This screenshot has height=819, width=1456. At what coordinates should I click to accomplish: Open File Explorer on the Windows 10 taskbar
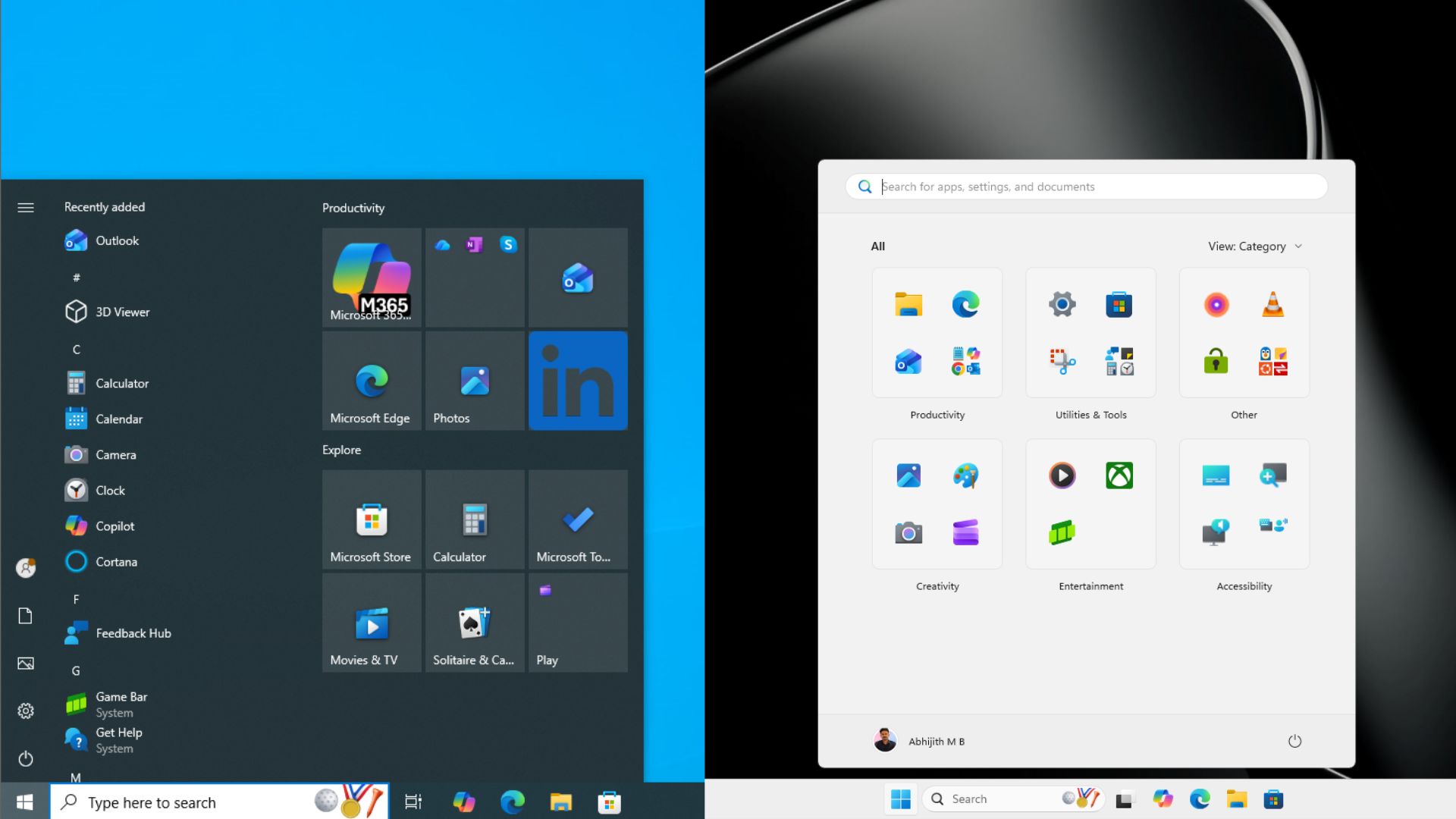[x=561, y=802]
